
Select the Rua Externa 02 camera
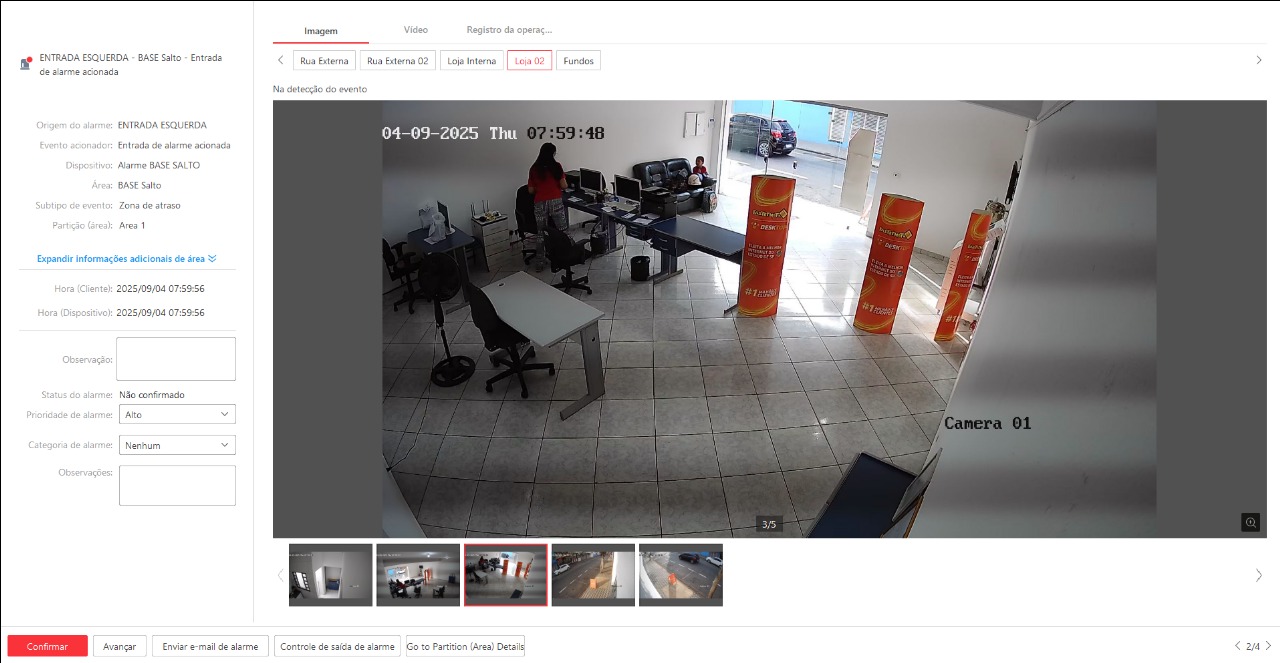397,61
